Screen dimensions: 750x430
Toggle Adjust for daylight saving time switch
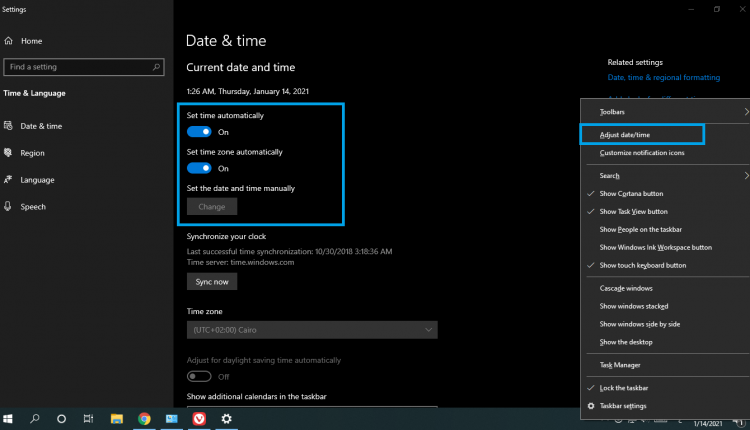click(x=199, y=377)
